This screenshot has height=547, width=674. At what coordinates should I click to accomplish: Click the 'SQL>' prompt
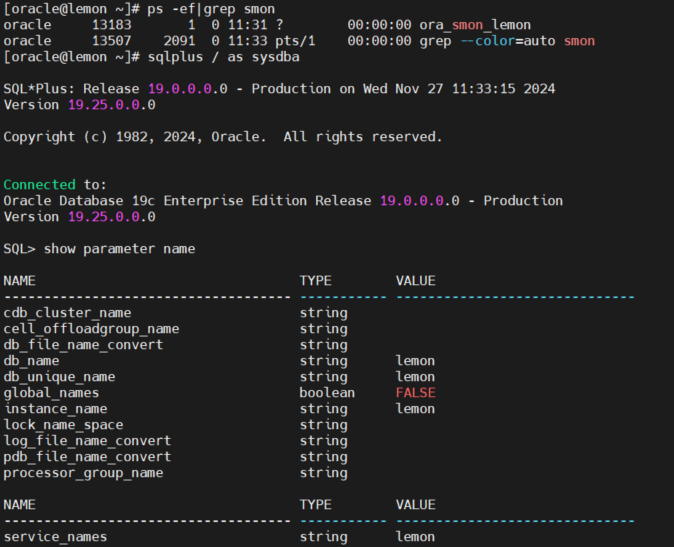point(19,249)
